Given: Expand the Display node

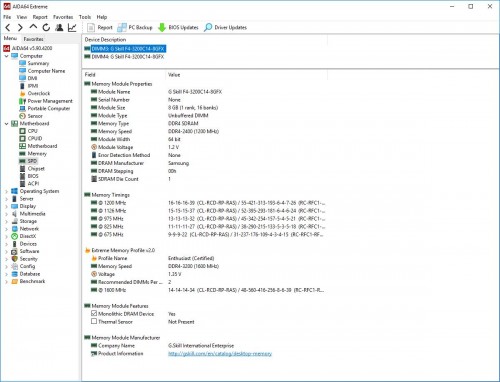Looking at the screenshot, I should click(x=6, y=206).
